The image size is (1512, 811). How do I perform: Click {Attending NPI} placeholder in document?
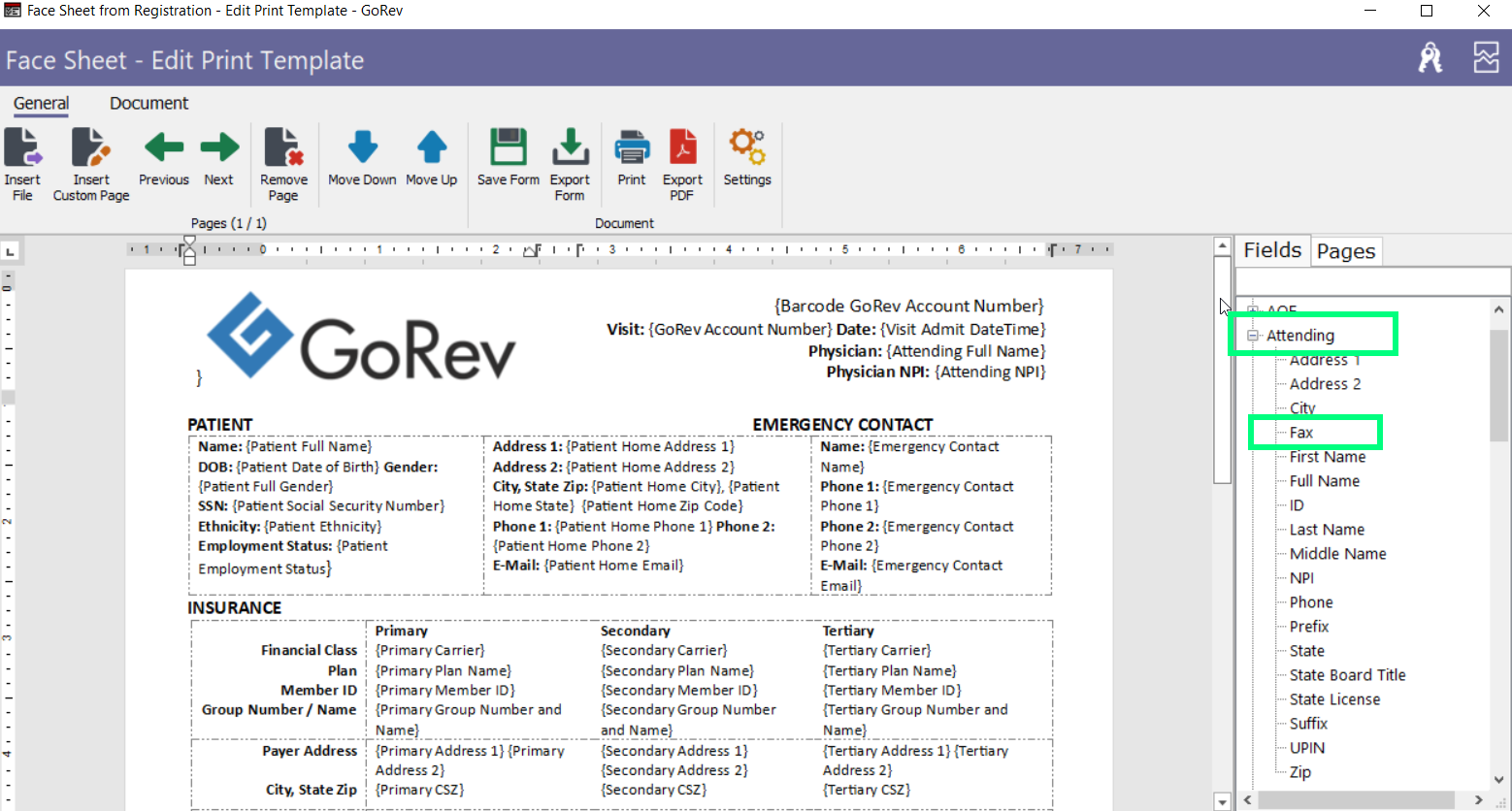pyautogui.click(x=990, y=373)
